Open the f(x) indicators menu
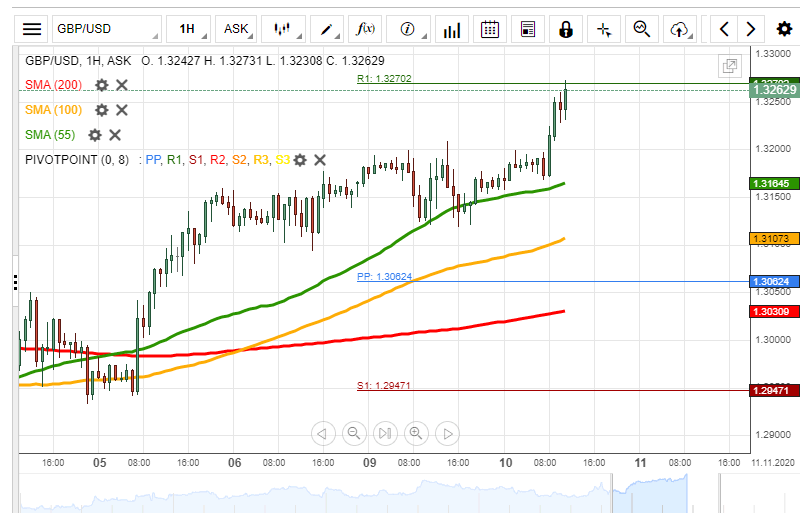Screen dimensions: 806x524 point(365,29)
